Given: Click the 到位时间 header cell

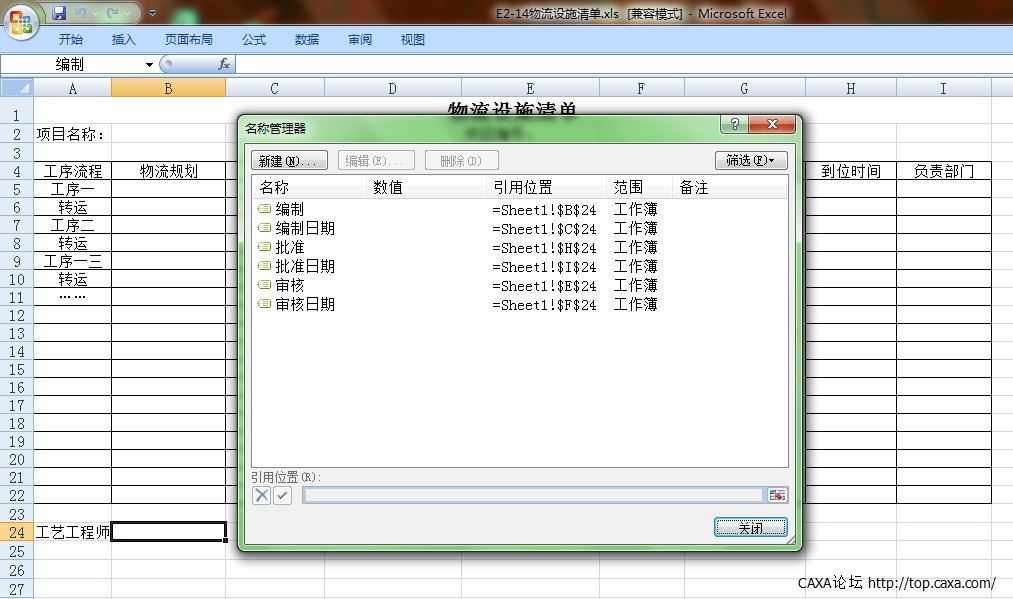Looking at the screenshot, I should tap(851, 171).
